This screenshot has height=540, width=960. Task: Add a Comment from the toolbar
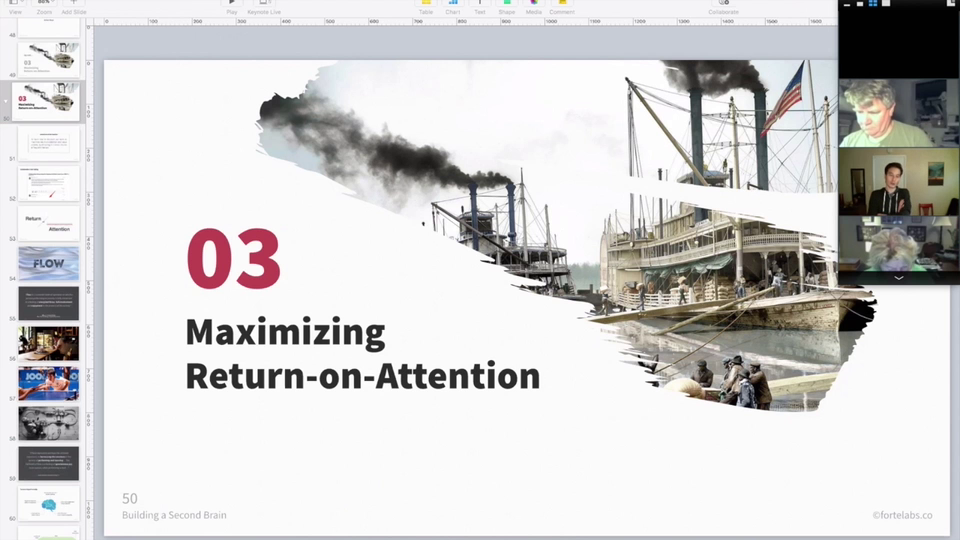(x=561, y=6)
